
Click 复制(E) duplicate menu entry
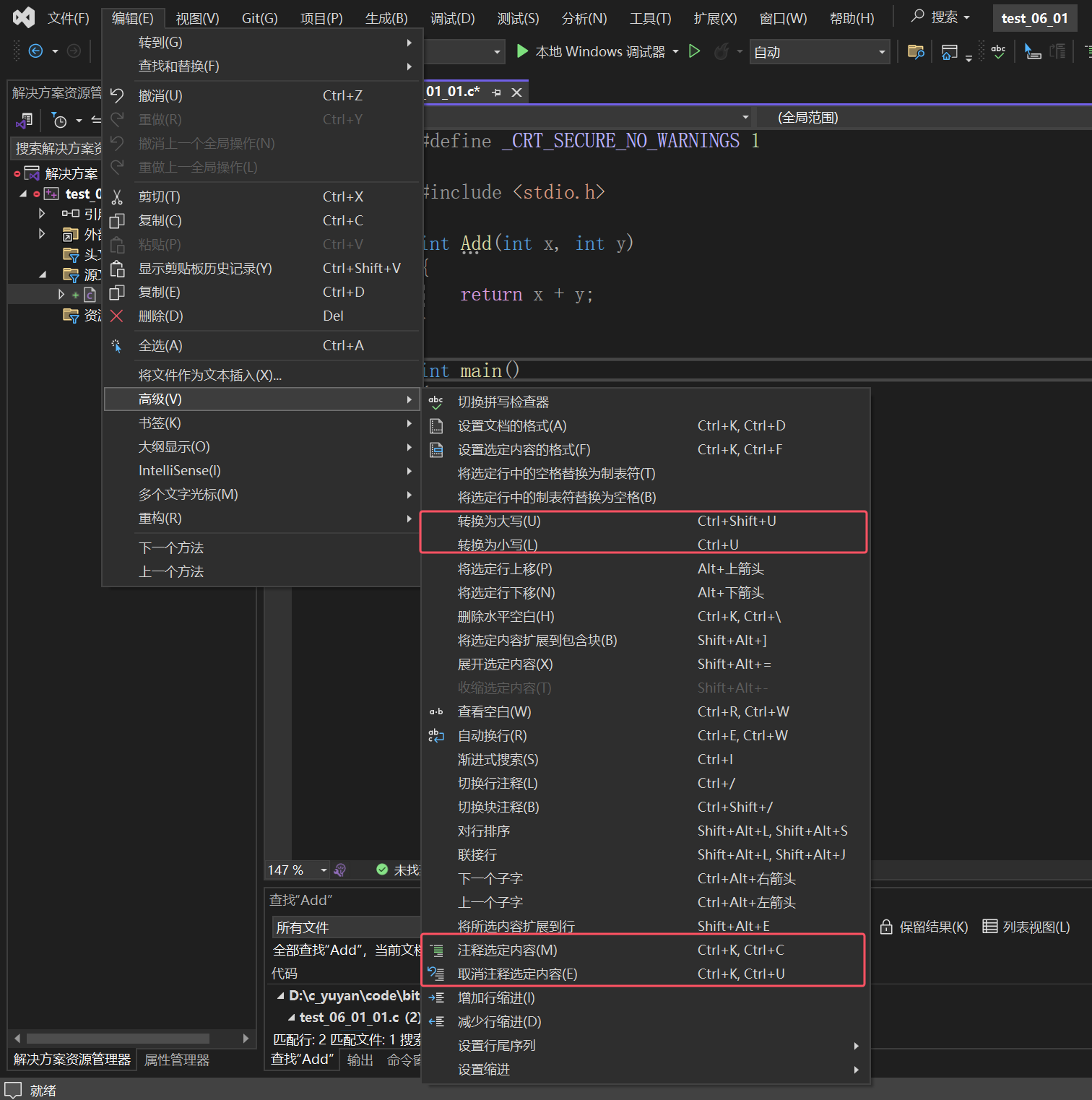261,292
